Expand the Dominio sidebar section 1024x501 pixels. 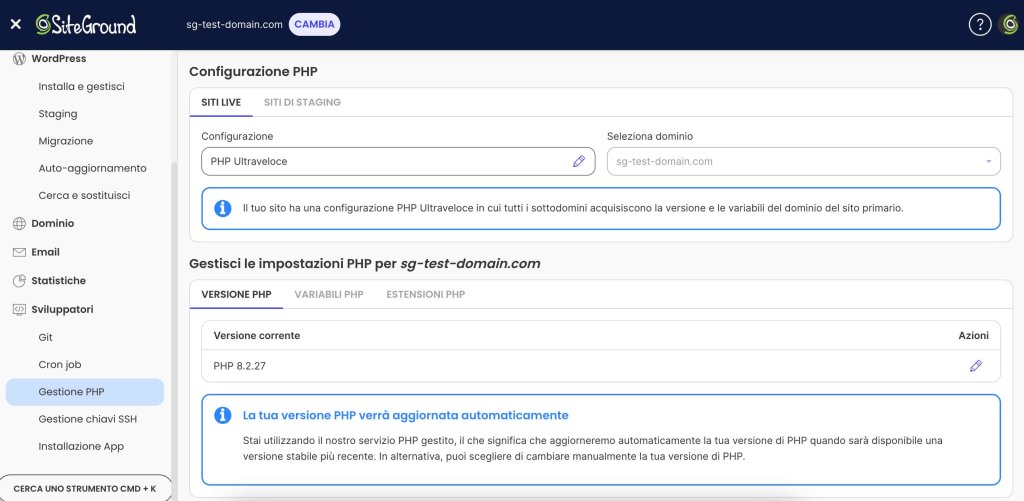(x=53, y=223)
